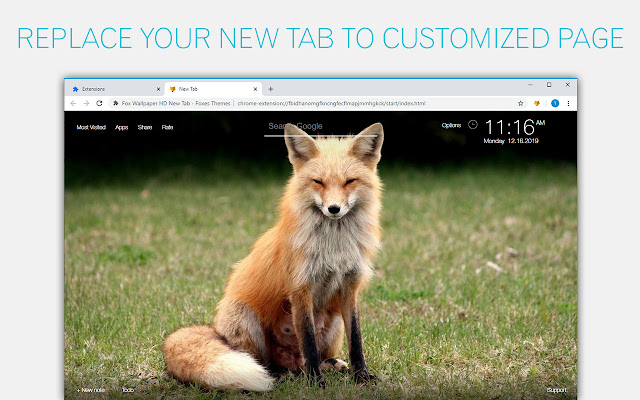Open the Most Visited menu
This screenshot has height=400, width=640.
click(x=91, y=127)
